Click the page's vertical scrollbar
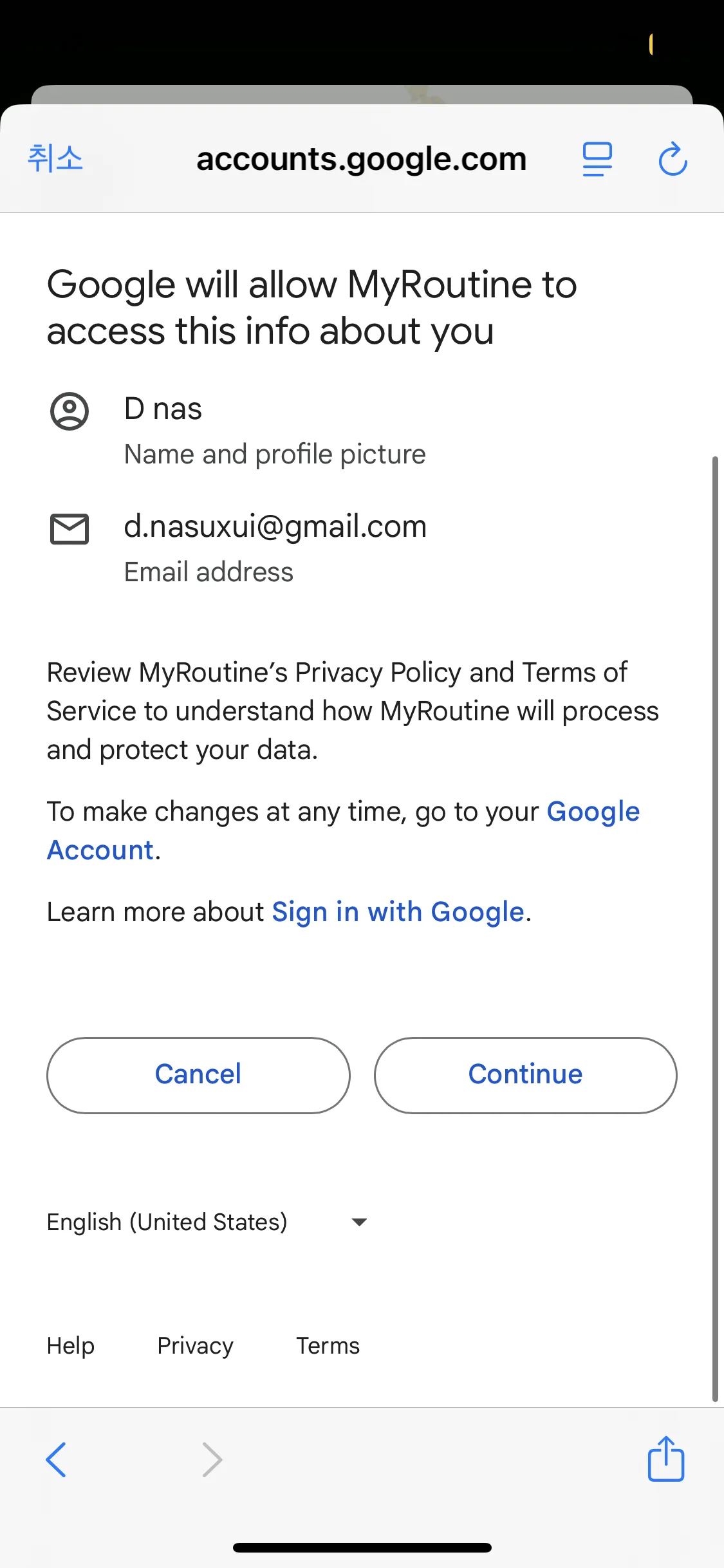724x1568 pixels. (x=714, y=927)
